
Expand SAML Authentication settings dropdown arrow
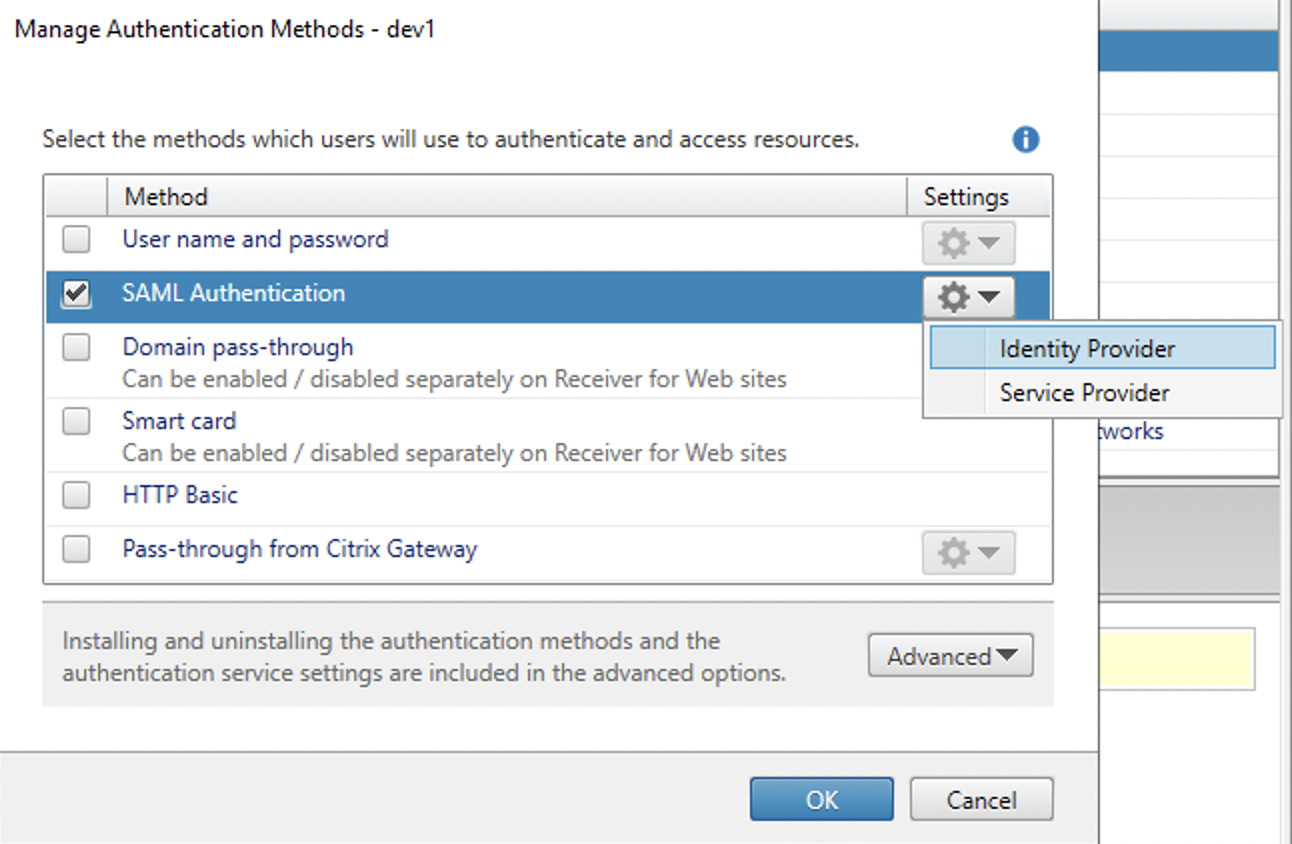click(x=989, y=297)
